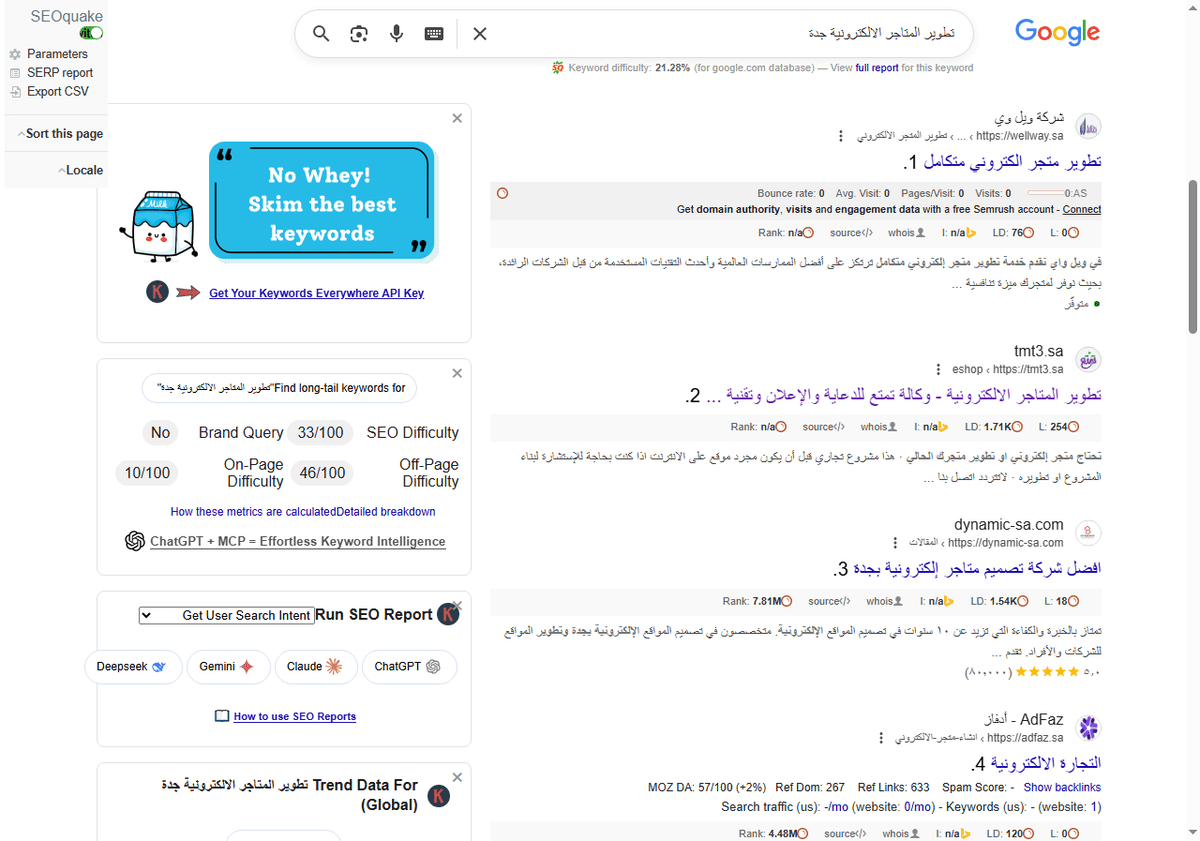
Task: Select the voice search microphone icon
Action: 396,33
